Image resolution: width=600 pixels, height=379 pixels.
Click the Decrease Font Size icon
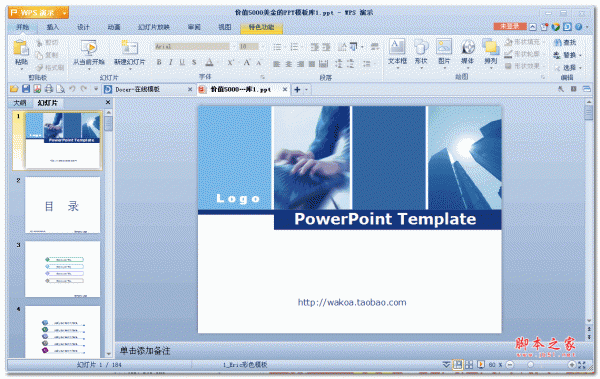tap(259, 63)
